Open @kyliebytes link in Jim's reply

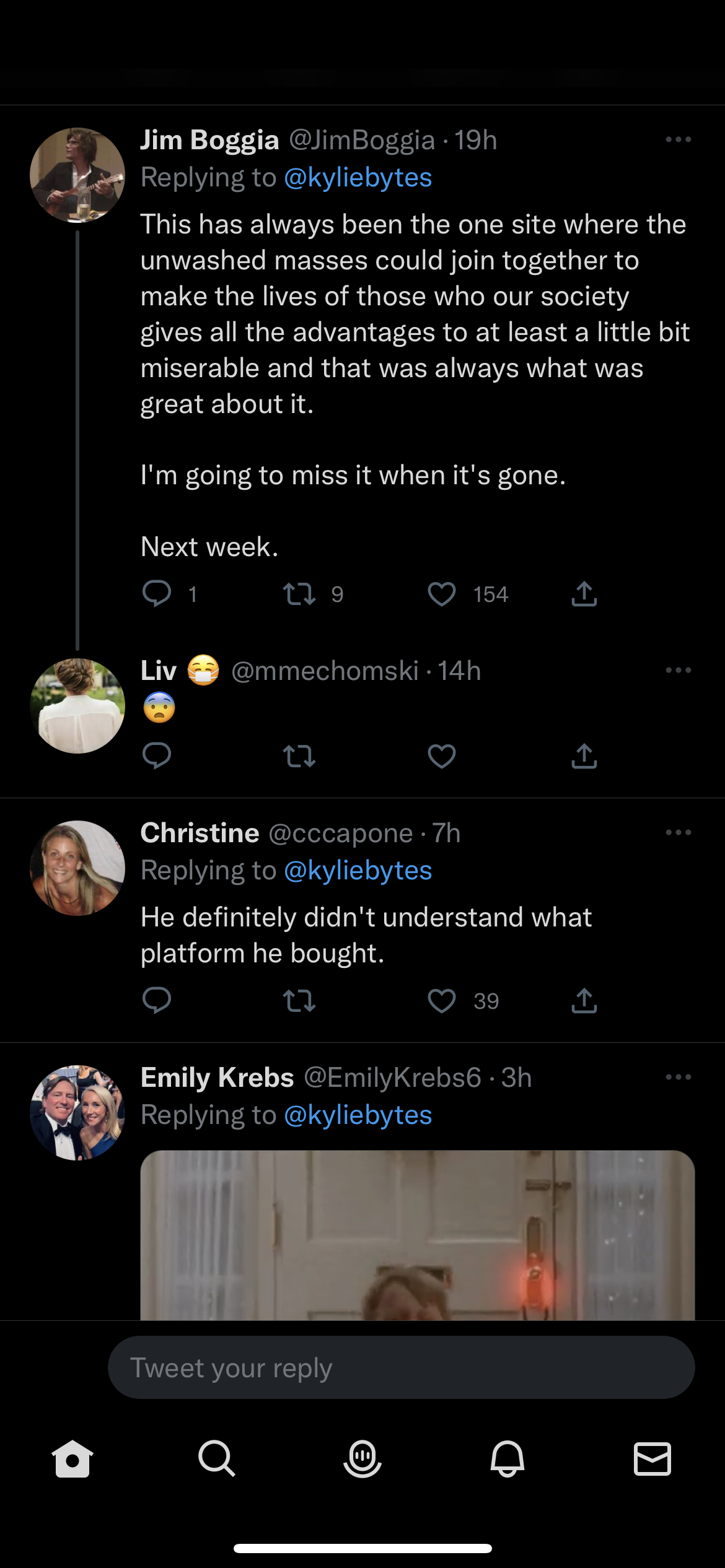coord(358,178)
